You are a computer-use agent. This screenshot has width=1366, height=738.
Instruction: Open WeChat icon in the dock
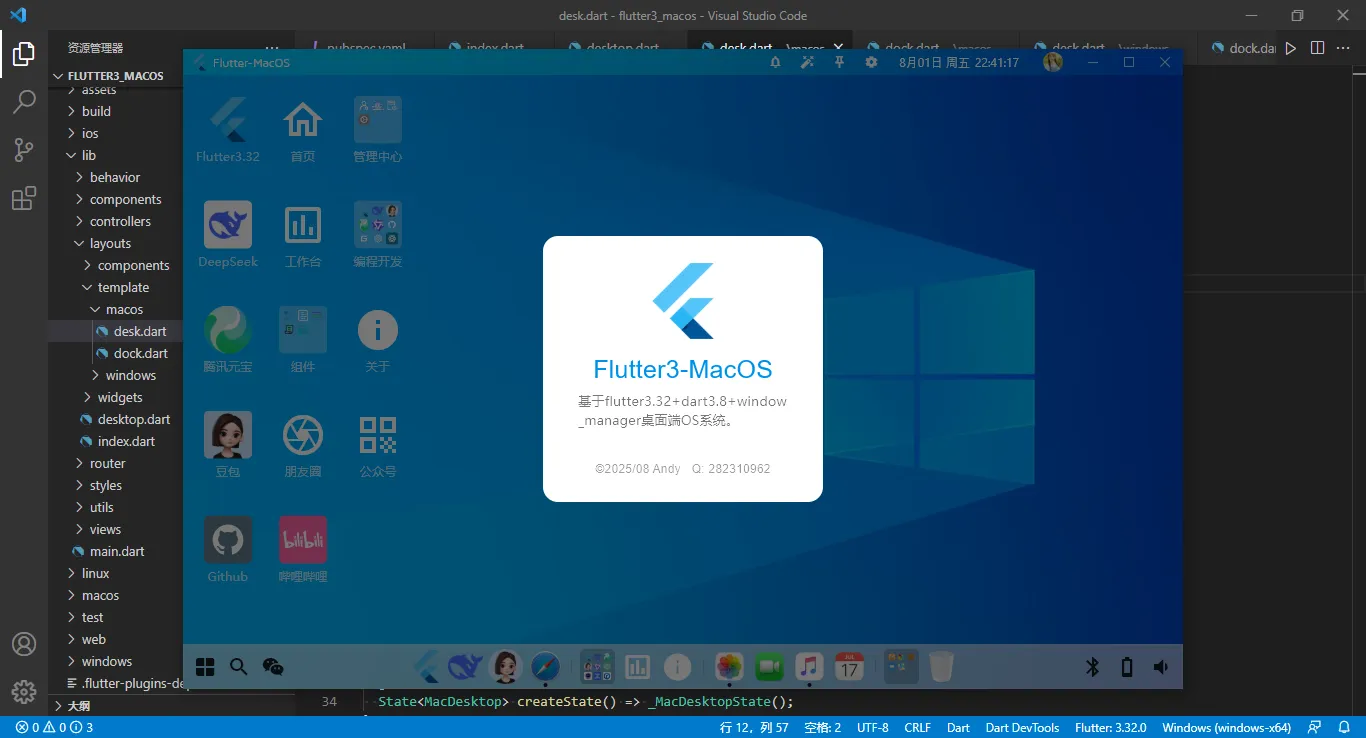(273, 667)
